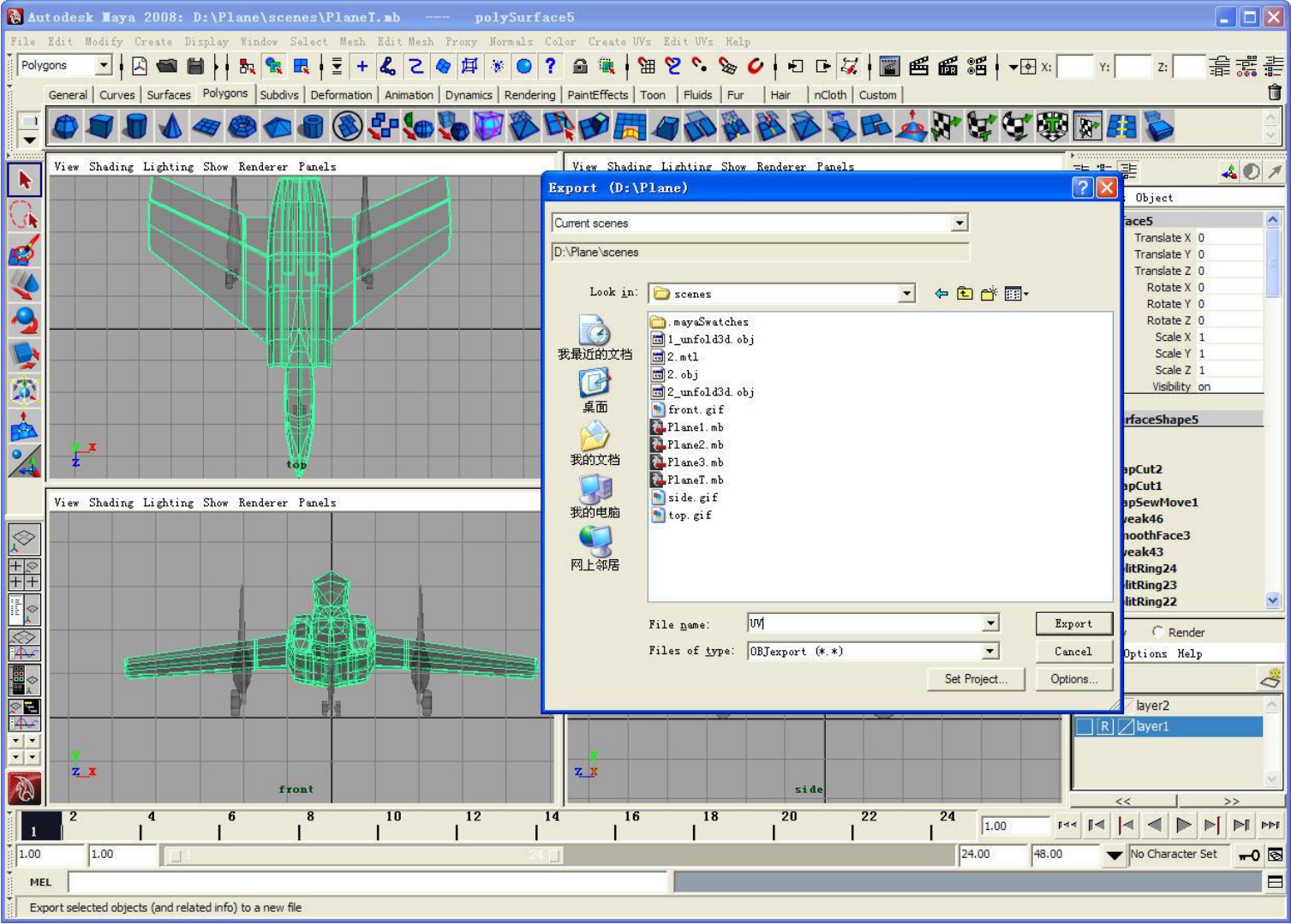This screenshot has height=924, width=1291.
Task: Select the arrow Select tool in toolbox
Action: (24, 180)
